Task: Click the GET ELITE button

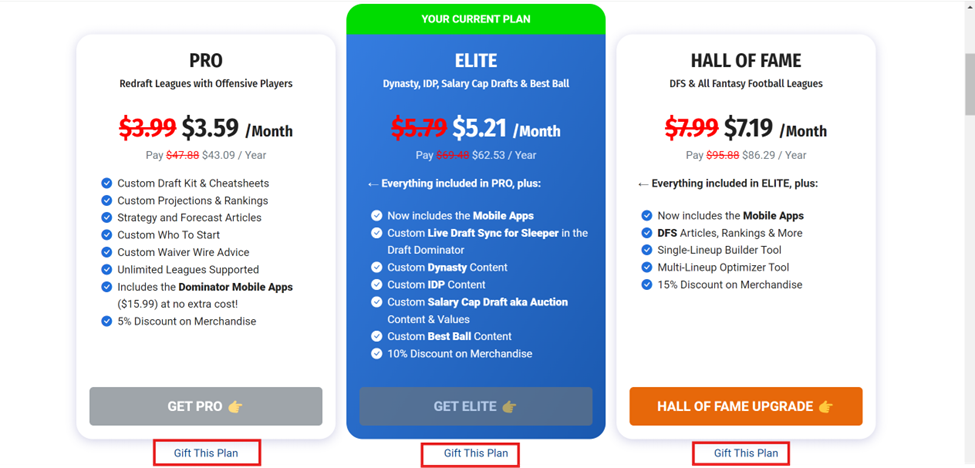Action: click(476, 406)
